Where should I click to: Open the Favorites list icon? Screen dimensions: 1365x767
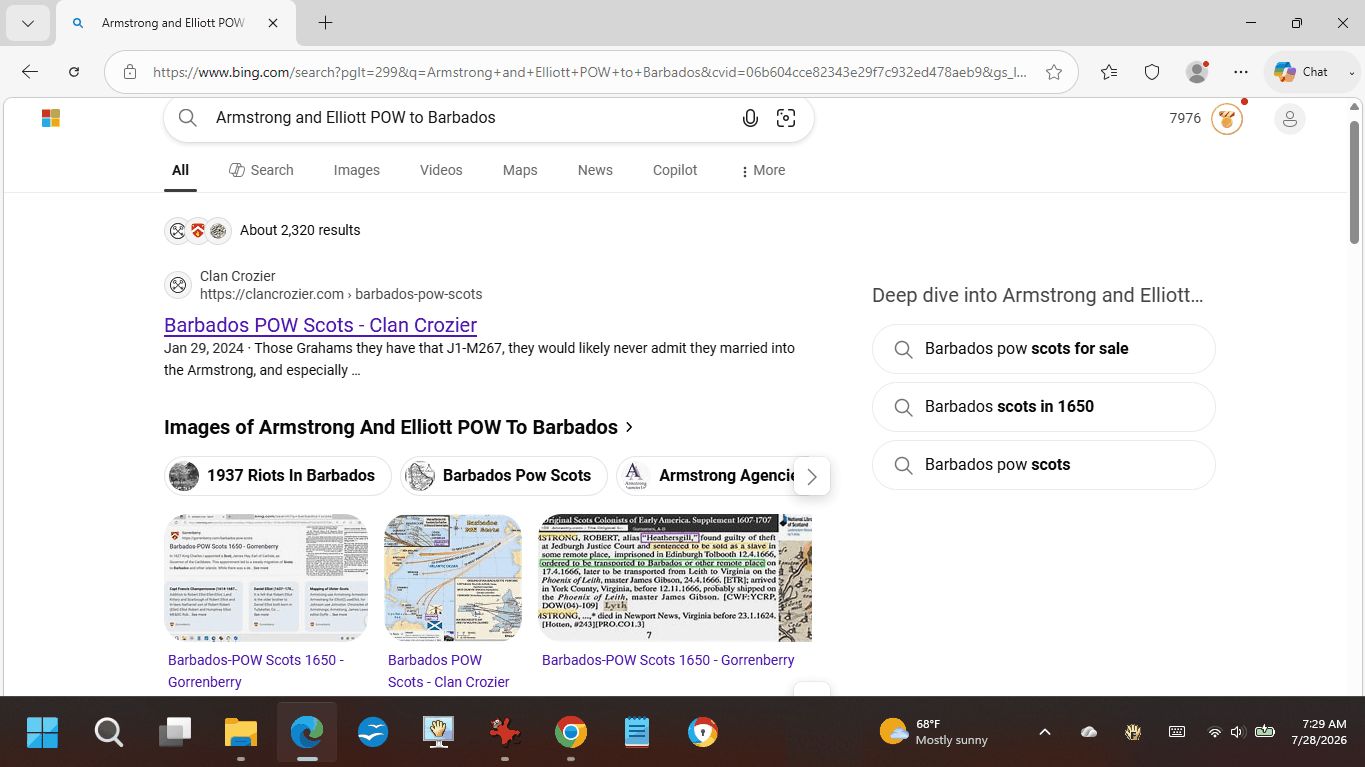click(1109, 72)
